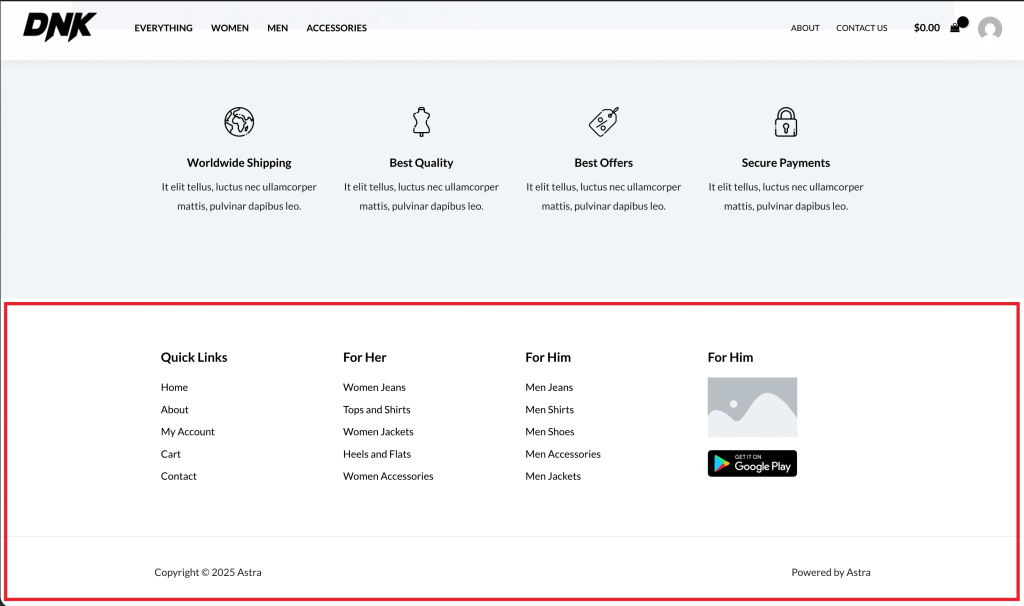
Task: Click the $0.00 cart total
Action: 925,28
